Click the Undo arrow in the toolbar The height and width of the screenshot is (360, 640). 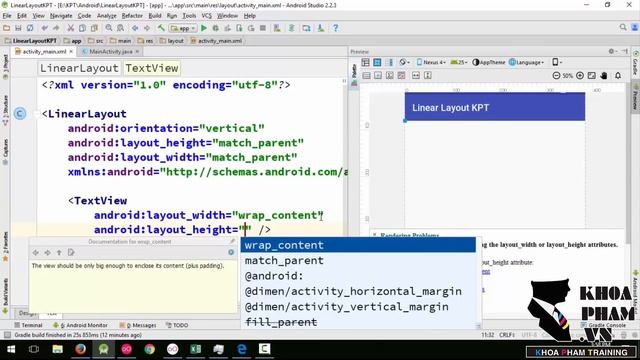click(x=44, y=28)
